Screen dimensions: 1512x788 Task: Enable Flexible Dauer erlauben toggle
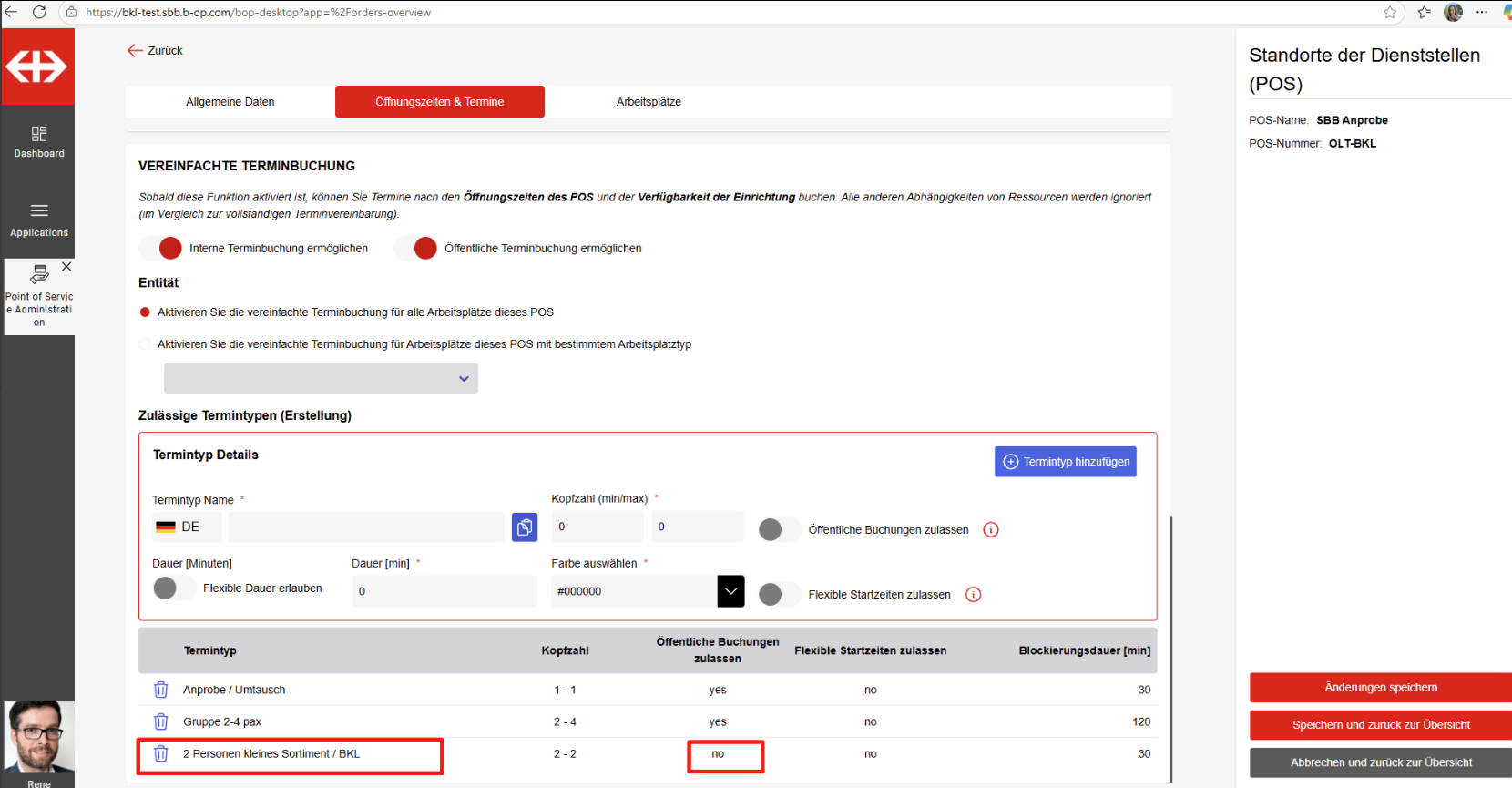(x=173, y=588)
